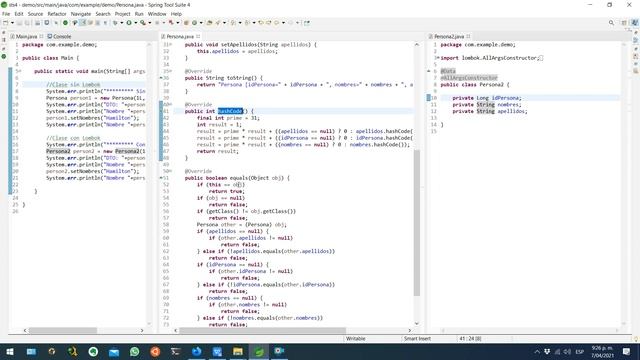Click the Run External Tools icon

[143, 23]
